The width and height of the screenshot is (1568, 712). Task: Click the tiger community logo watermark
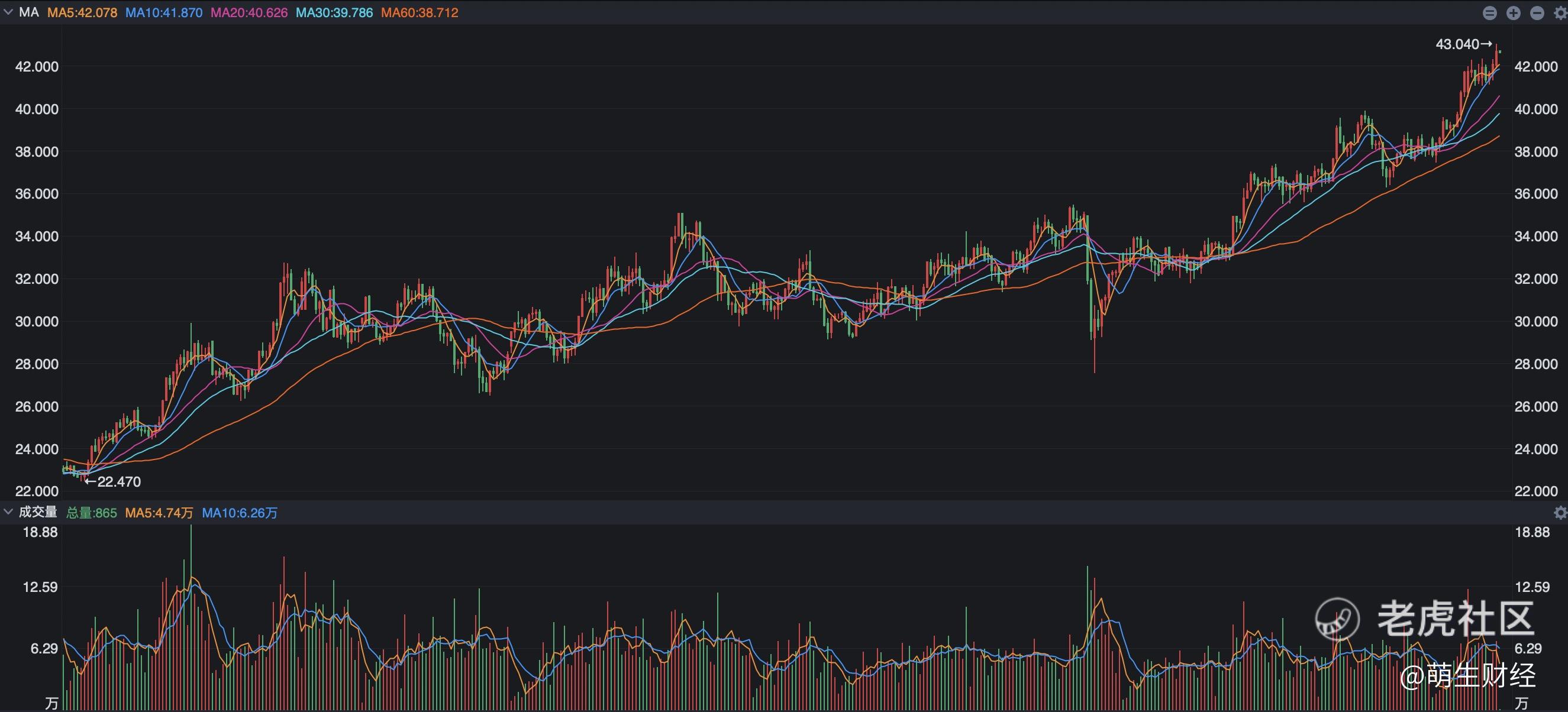point(1337,619)
